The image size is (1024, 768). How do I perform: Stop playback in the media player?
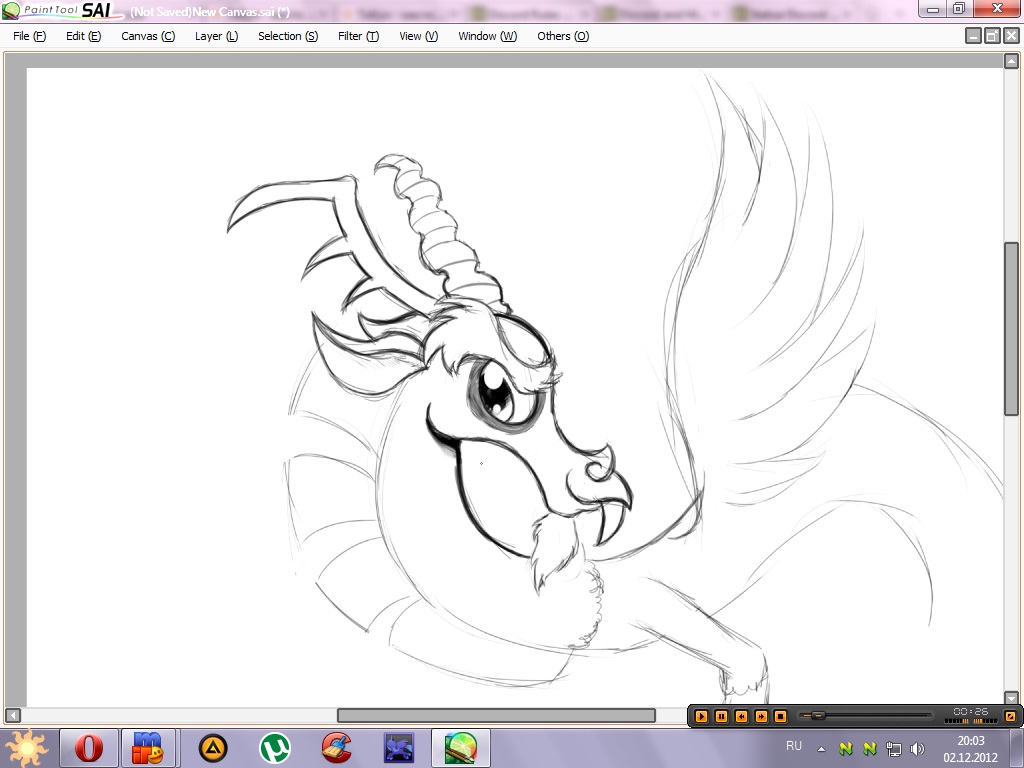(780, 716)
